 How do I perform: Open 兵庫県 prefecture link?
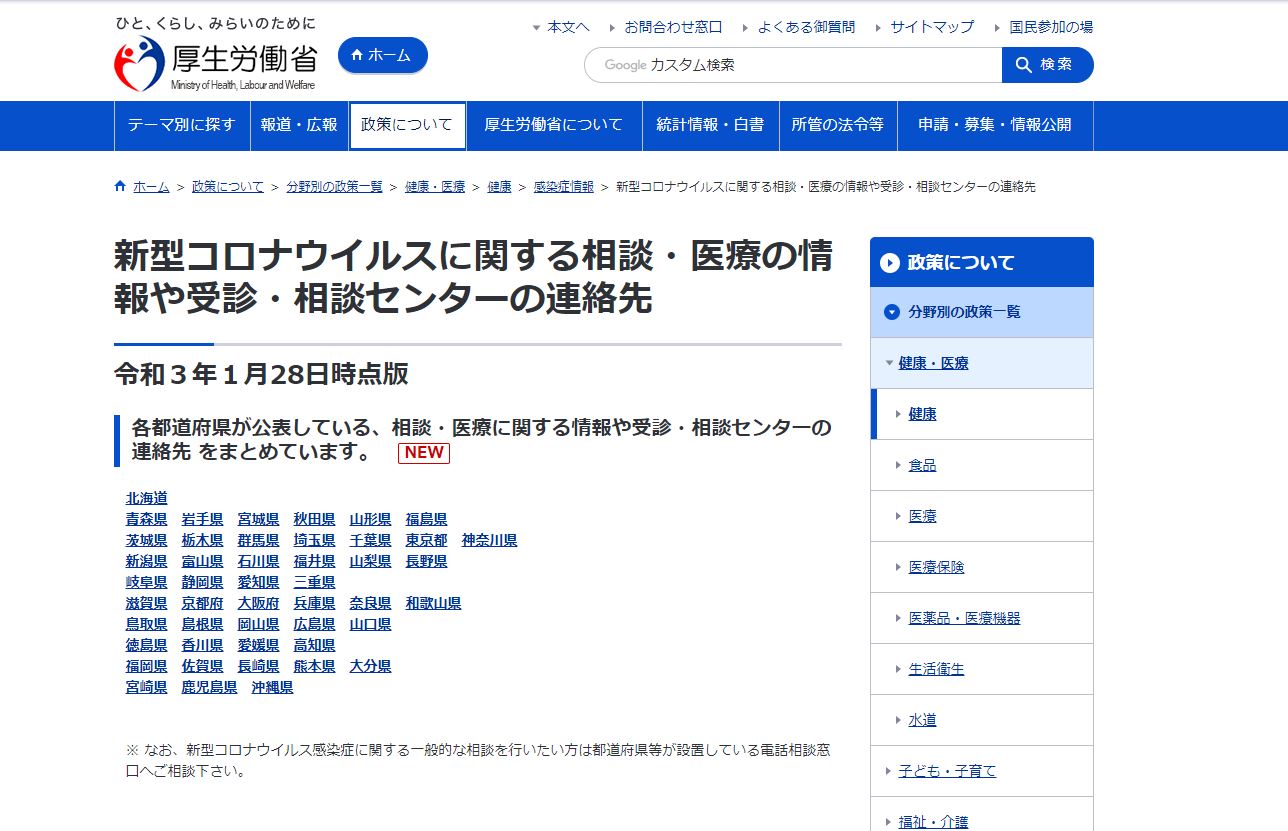[315, 603]
